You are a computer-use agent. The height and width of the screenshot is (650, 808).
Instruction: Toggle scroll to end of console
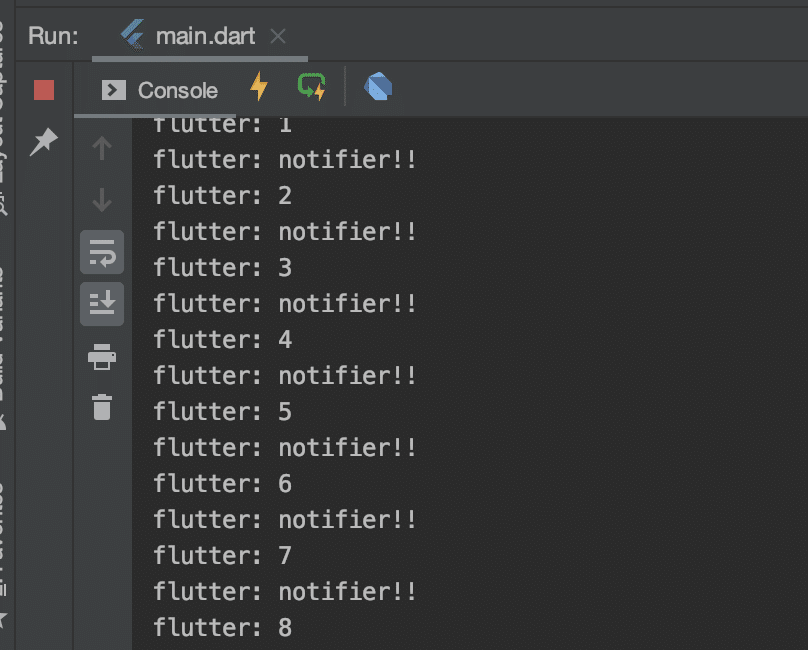[102, 304]
